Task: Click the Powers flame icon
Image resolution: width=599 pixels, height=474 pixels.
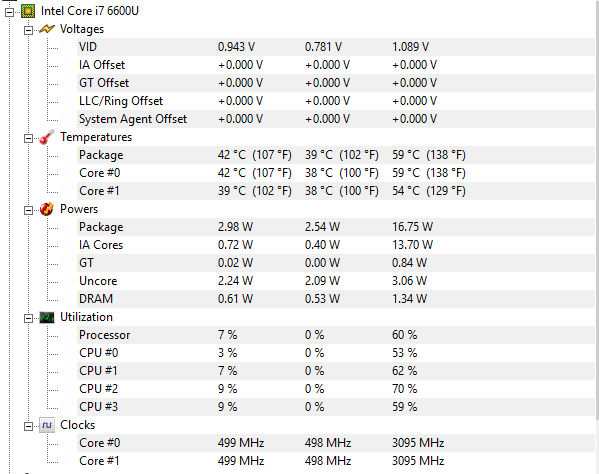Action: (x=47, y=209)
